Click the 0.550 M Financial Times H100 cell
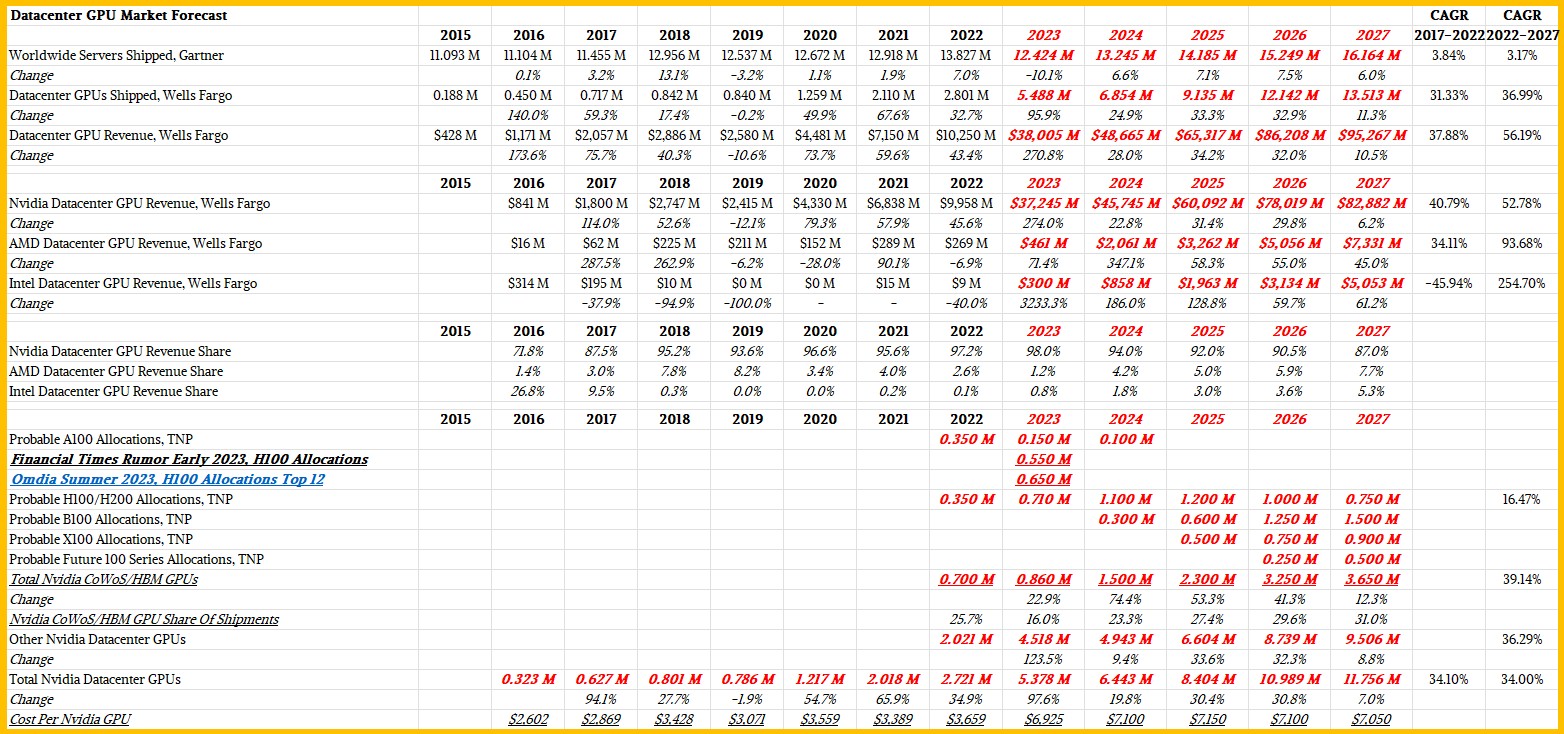The width and height of the screenshot is (1564, 734). pyautogui.click(x=1043, y=459)
